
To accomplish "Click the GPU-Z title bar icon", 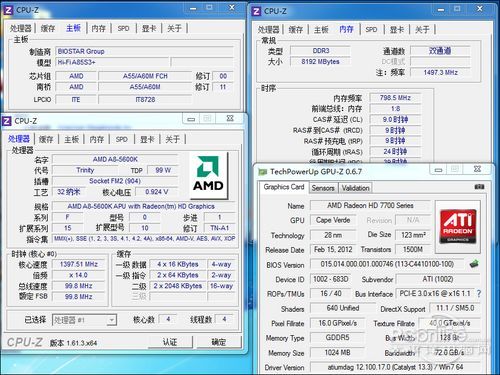I will (263, 172).
